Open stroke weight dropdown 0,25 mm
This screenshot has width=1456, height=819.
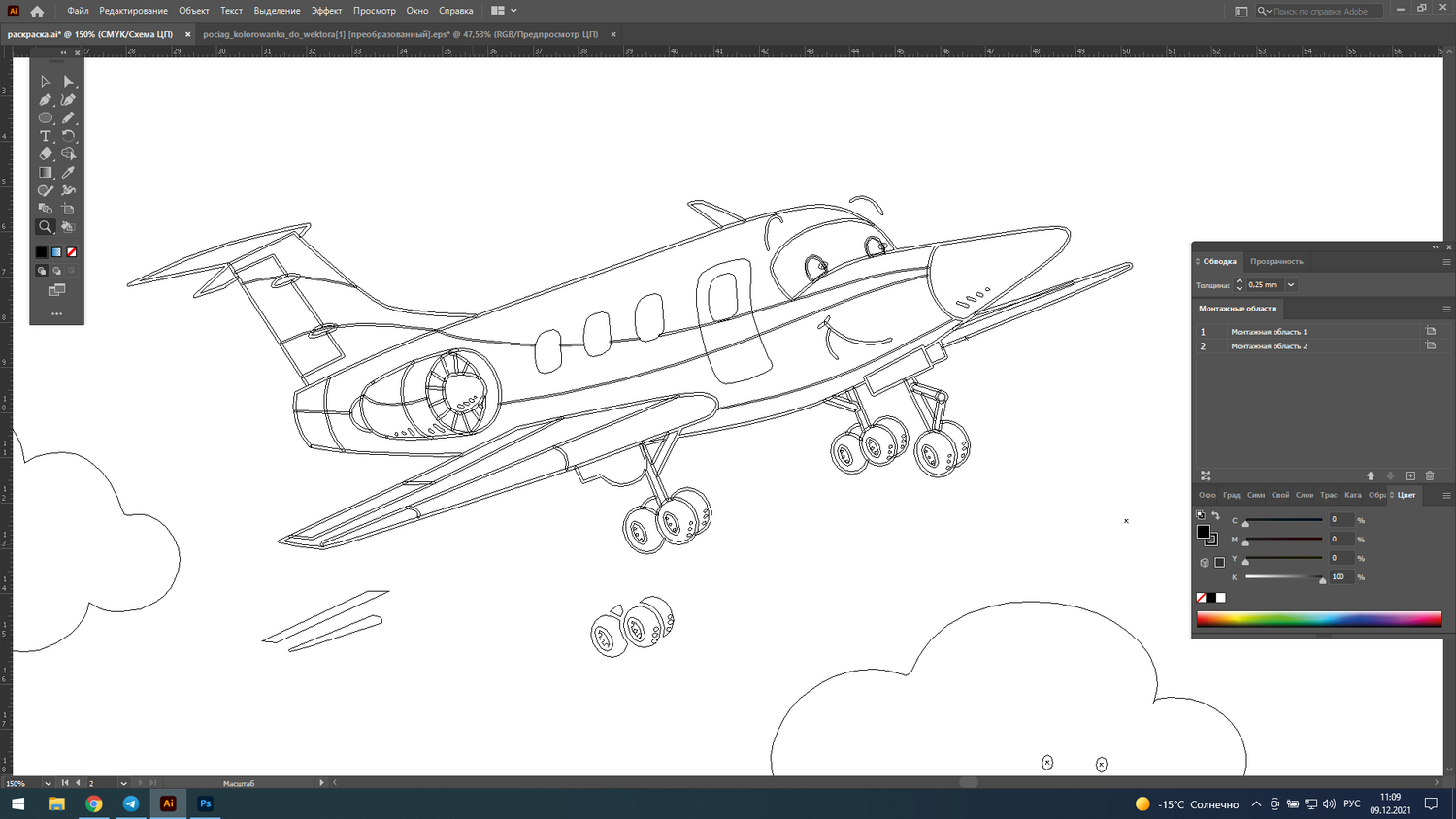(x=1291, y=285)
